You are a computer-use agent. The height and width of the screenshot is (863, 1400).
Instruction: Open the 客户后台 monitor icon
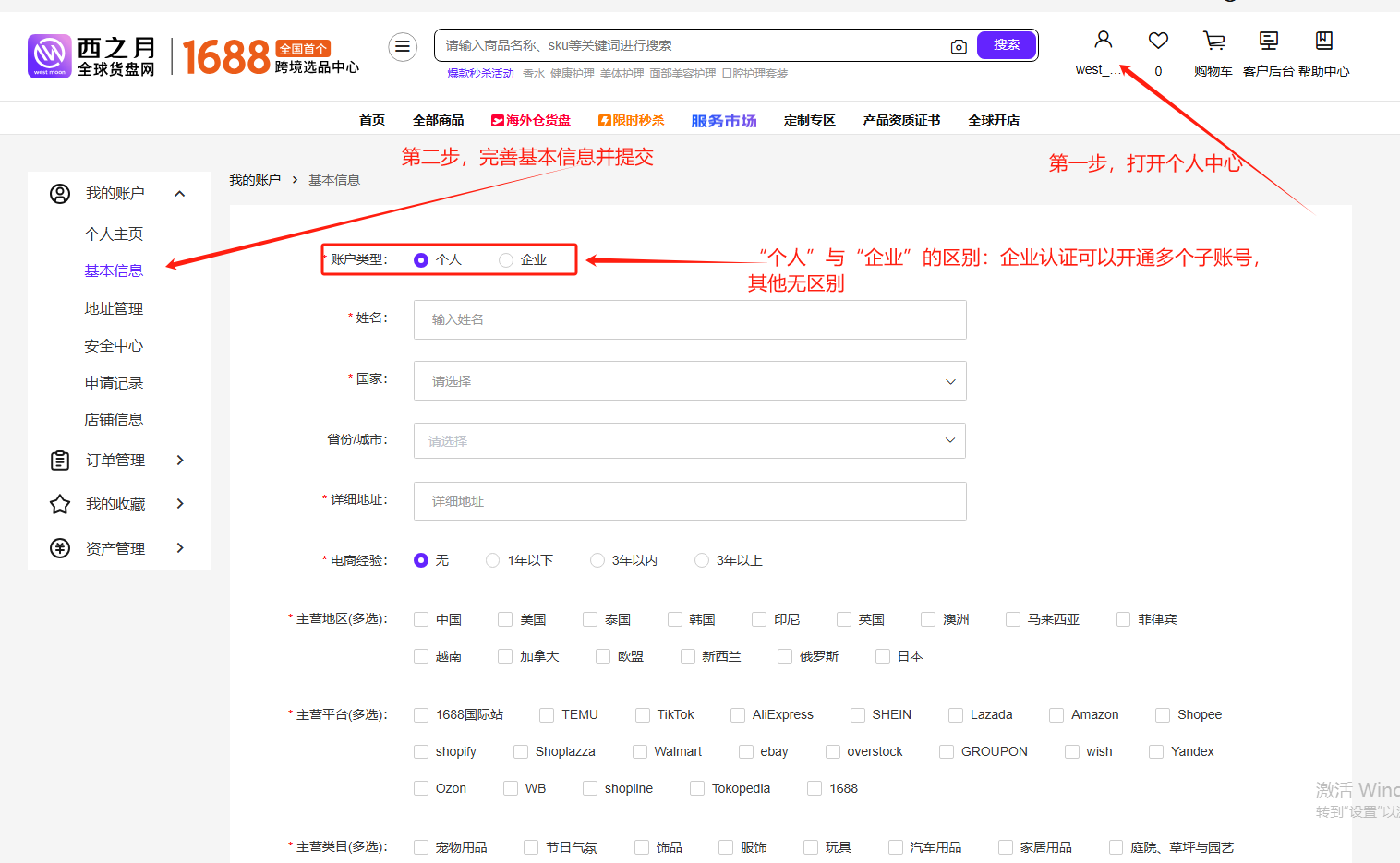(x=1269, y=40)
